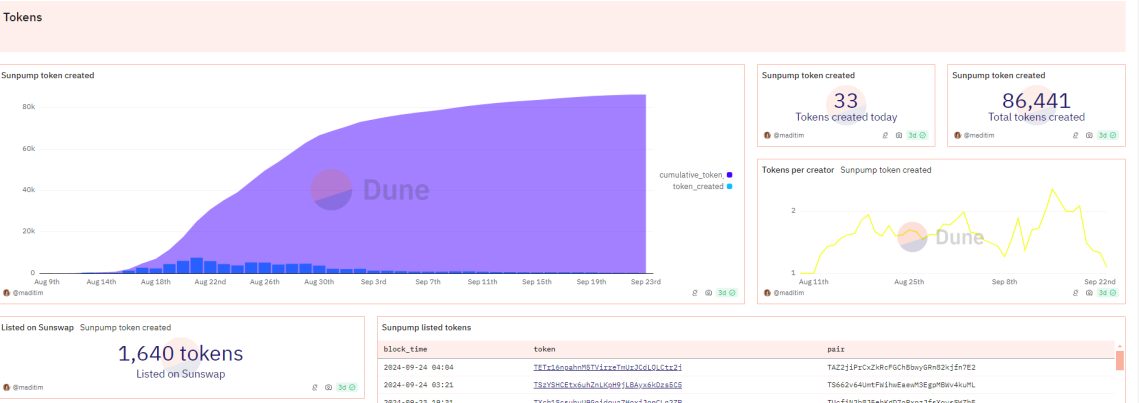The height and width of the screenshot is (403, 1139).
Task: Open token link TETr16npahnM5TVirreTmUrJCdLQLCtr2j
Action: (607, 367)
